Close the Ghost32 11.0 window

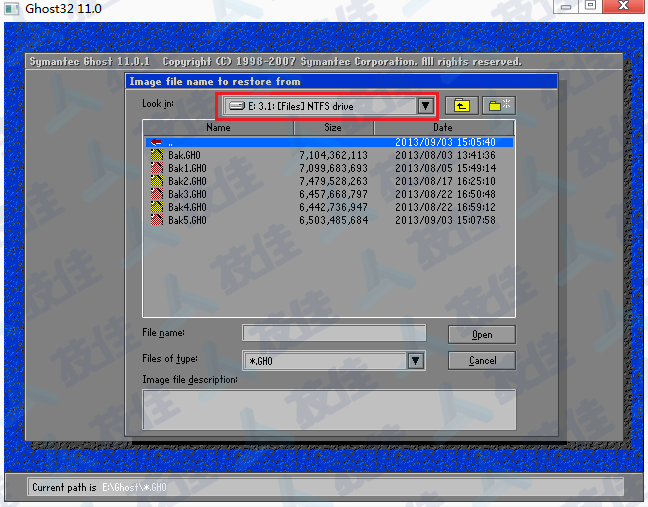click(x=623, y=6)
